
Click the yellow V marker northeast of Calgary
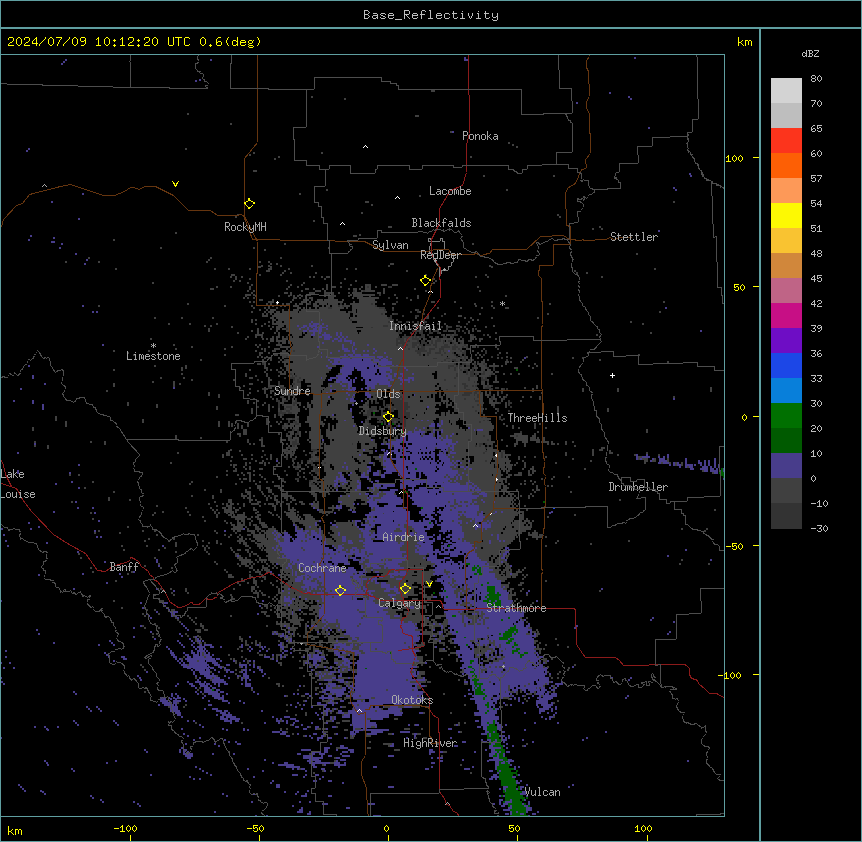[x=429, y=584]
